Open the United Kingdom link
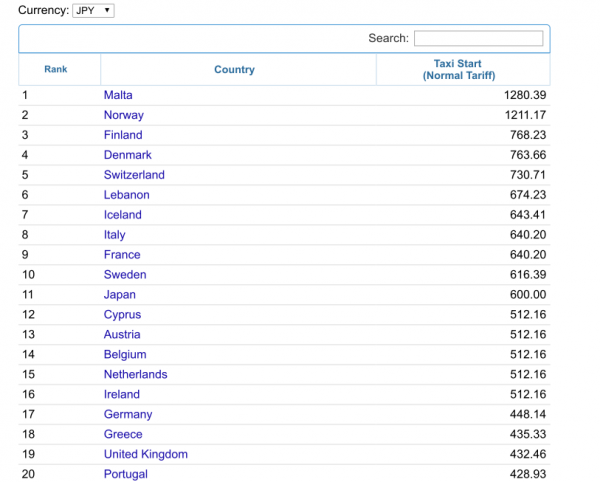Image resolution: width=600 pixels, height=482 pixels. 146,454
